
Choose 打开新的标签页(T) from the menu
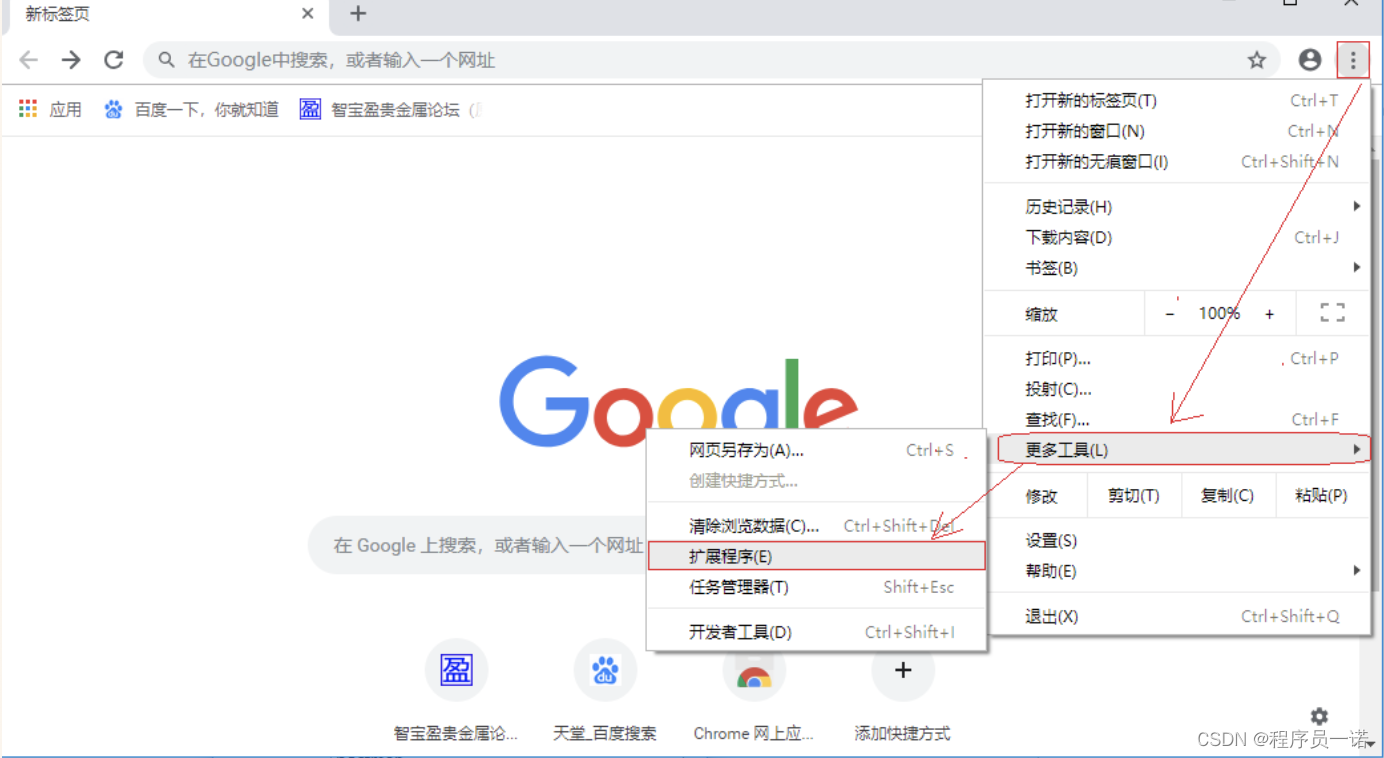(x=1176, y=100)
